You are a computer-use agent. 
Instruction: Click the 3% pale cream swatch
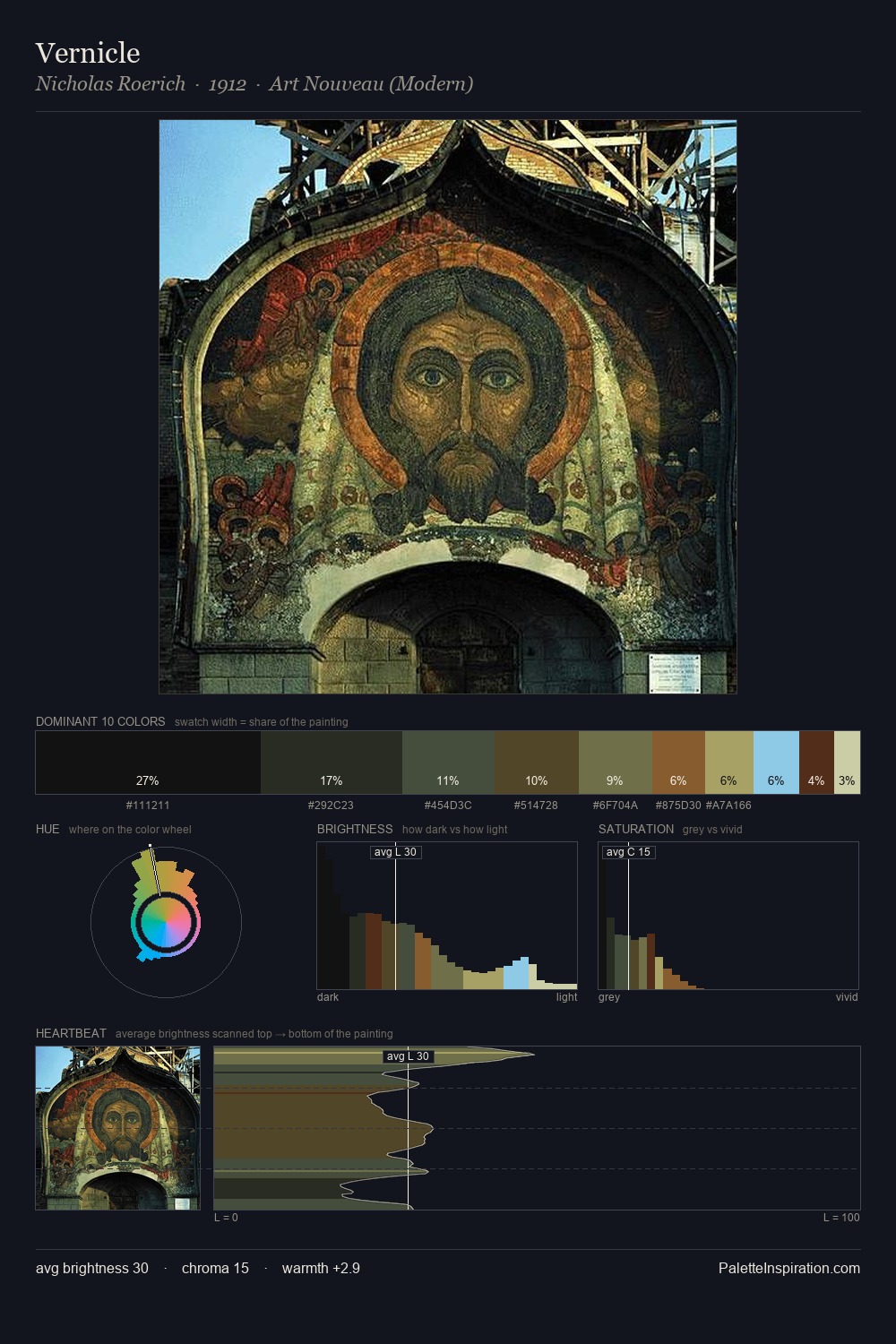847,762
